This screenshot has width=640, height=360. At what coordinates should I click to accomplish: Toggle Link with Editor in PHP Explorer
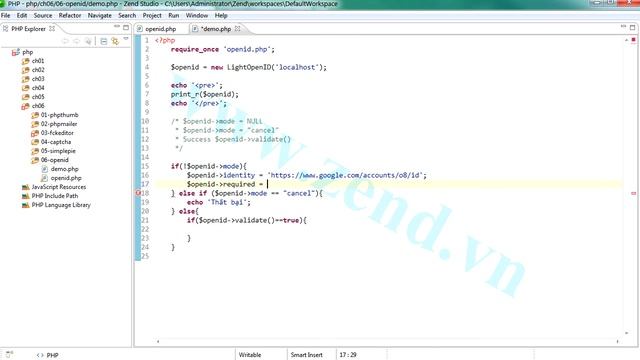click(115, 41)
